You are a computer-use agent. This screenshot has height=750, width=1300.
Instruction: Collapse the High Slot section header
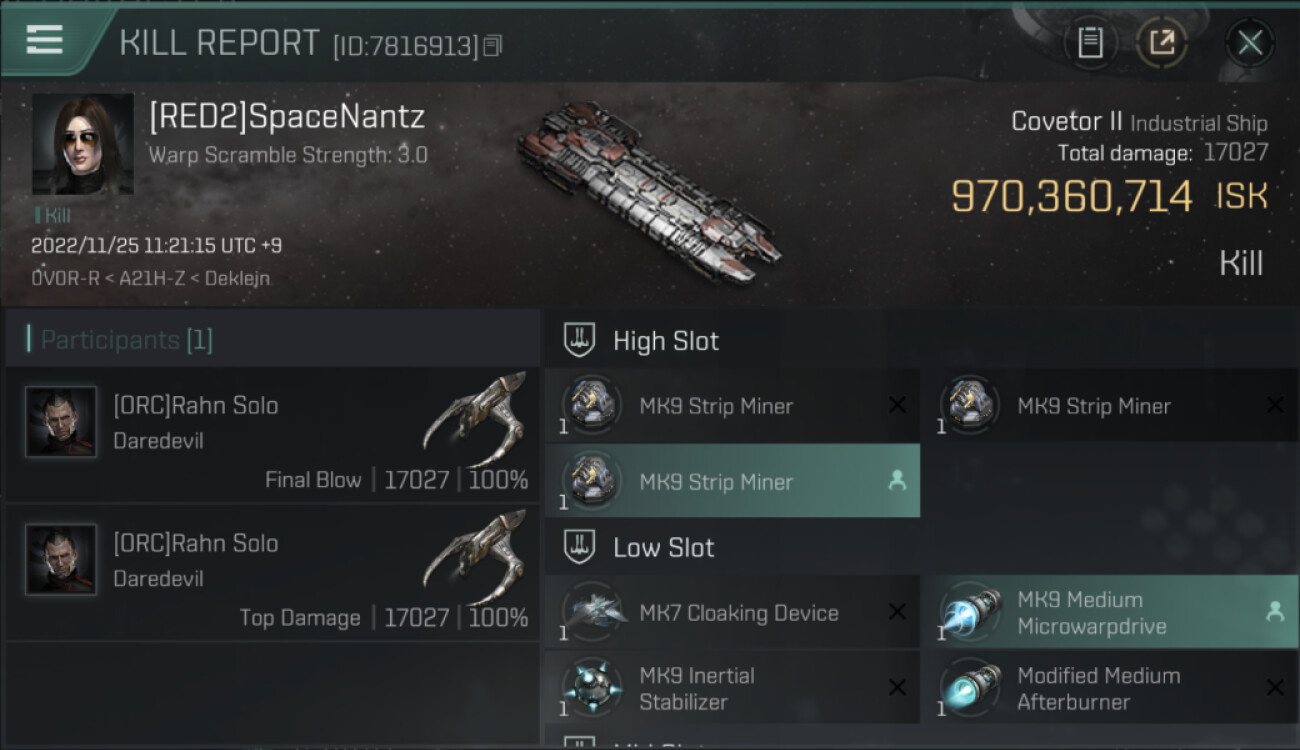(x=921, y=341)
